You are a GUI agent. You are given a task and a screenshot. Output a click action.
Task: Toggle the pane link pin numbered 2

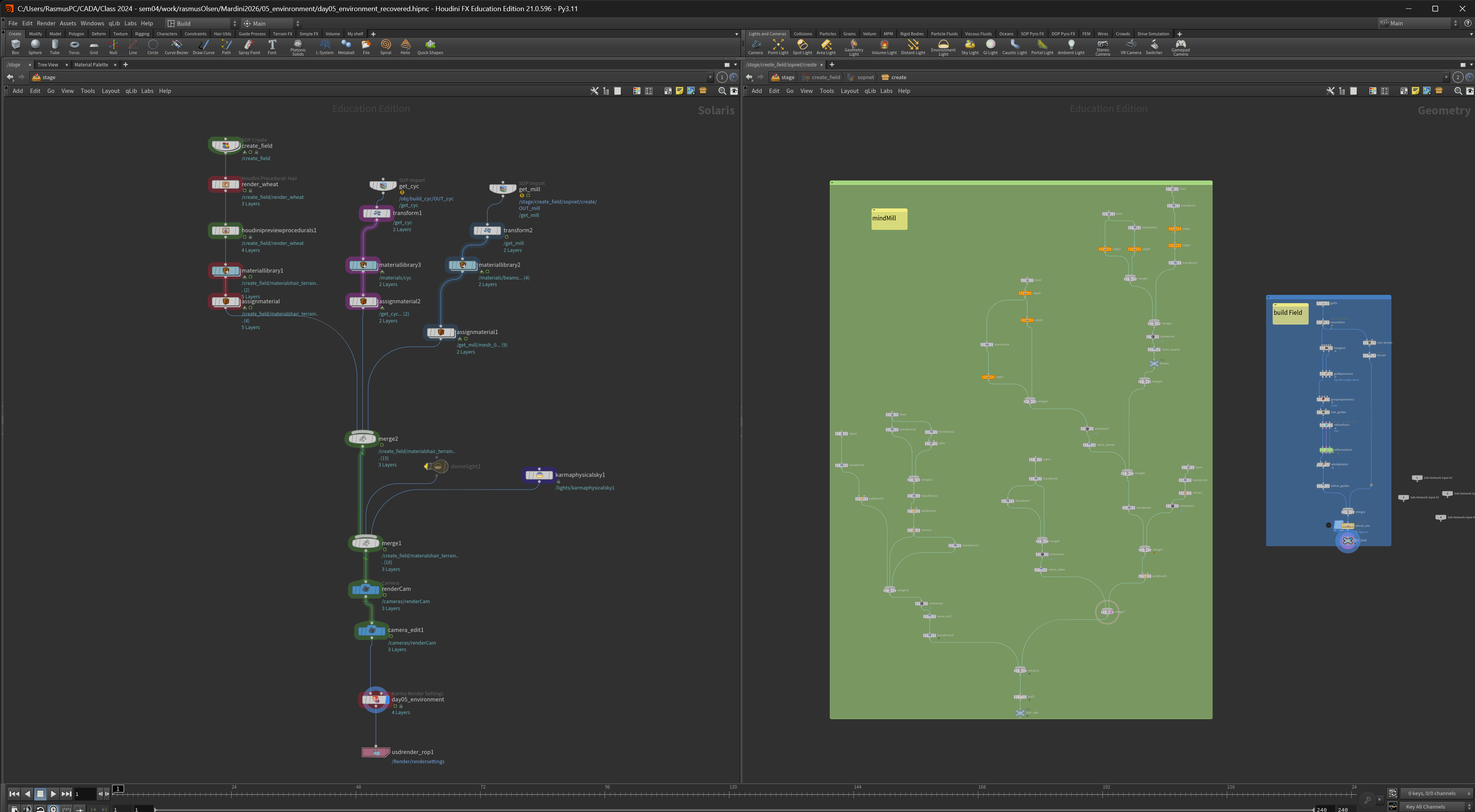(1458, 77)
